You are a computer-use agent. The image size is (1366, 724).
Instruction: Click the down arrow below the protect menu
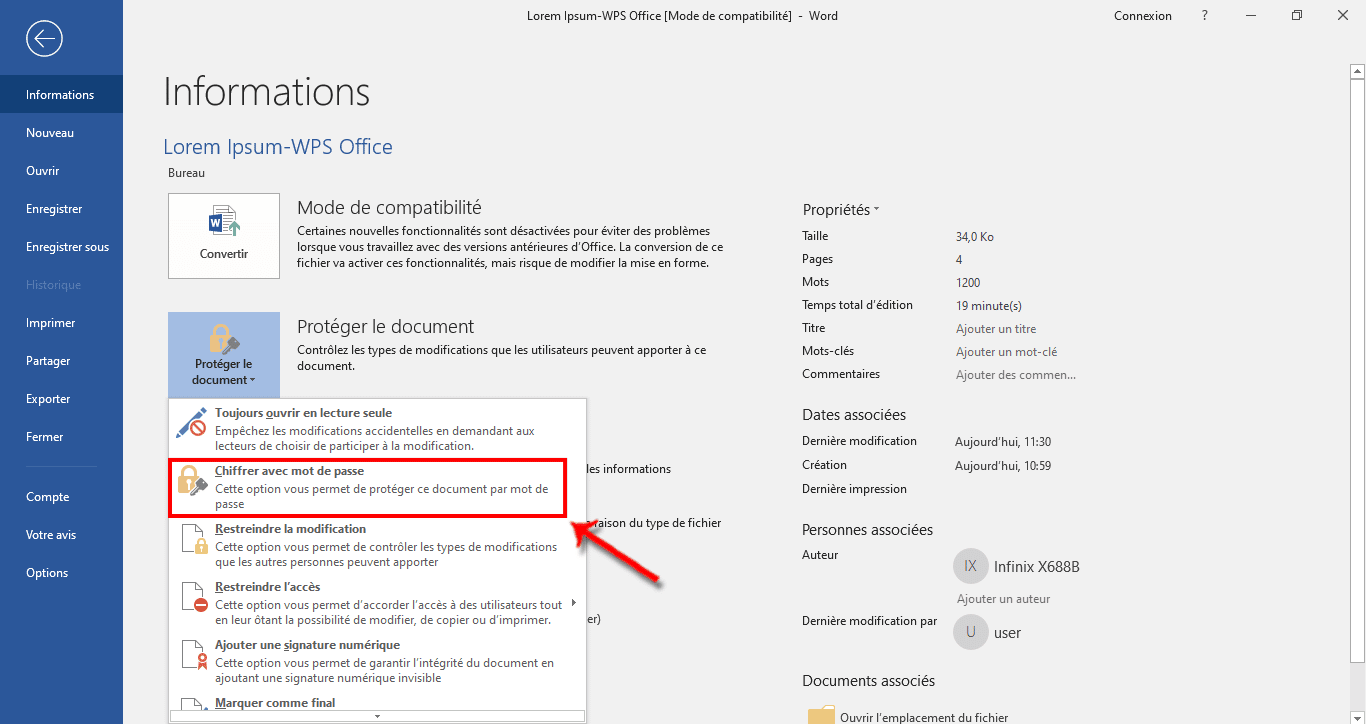pos(377,716)
